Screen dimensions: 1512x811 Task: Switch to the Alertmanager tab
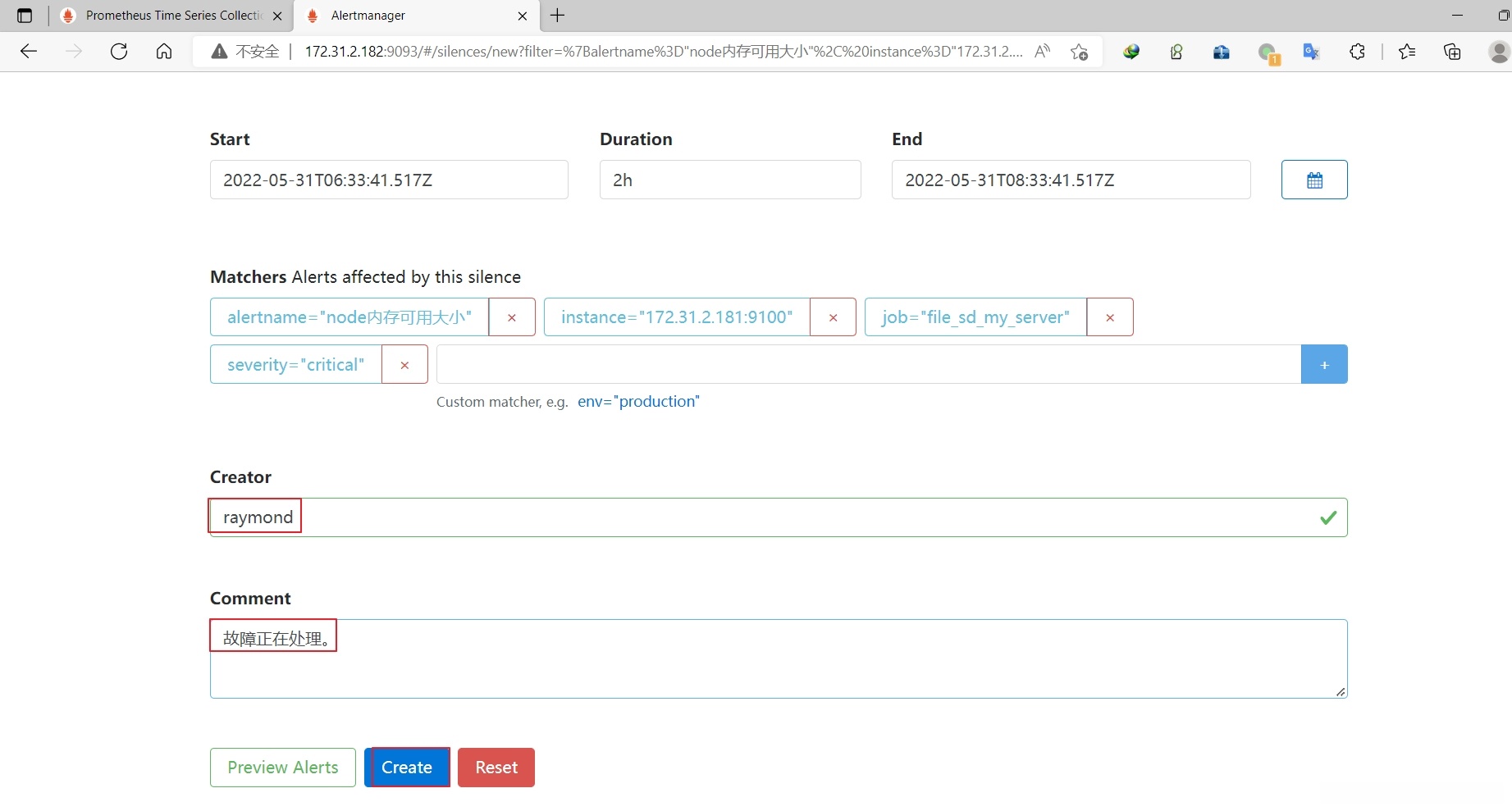point(417,16)
